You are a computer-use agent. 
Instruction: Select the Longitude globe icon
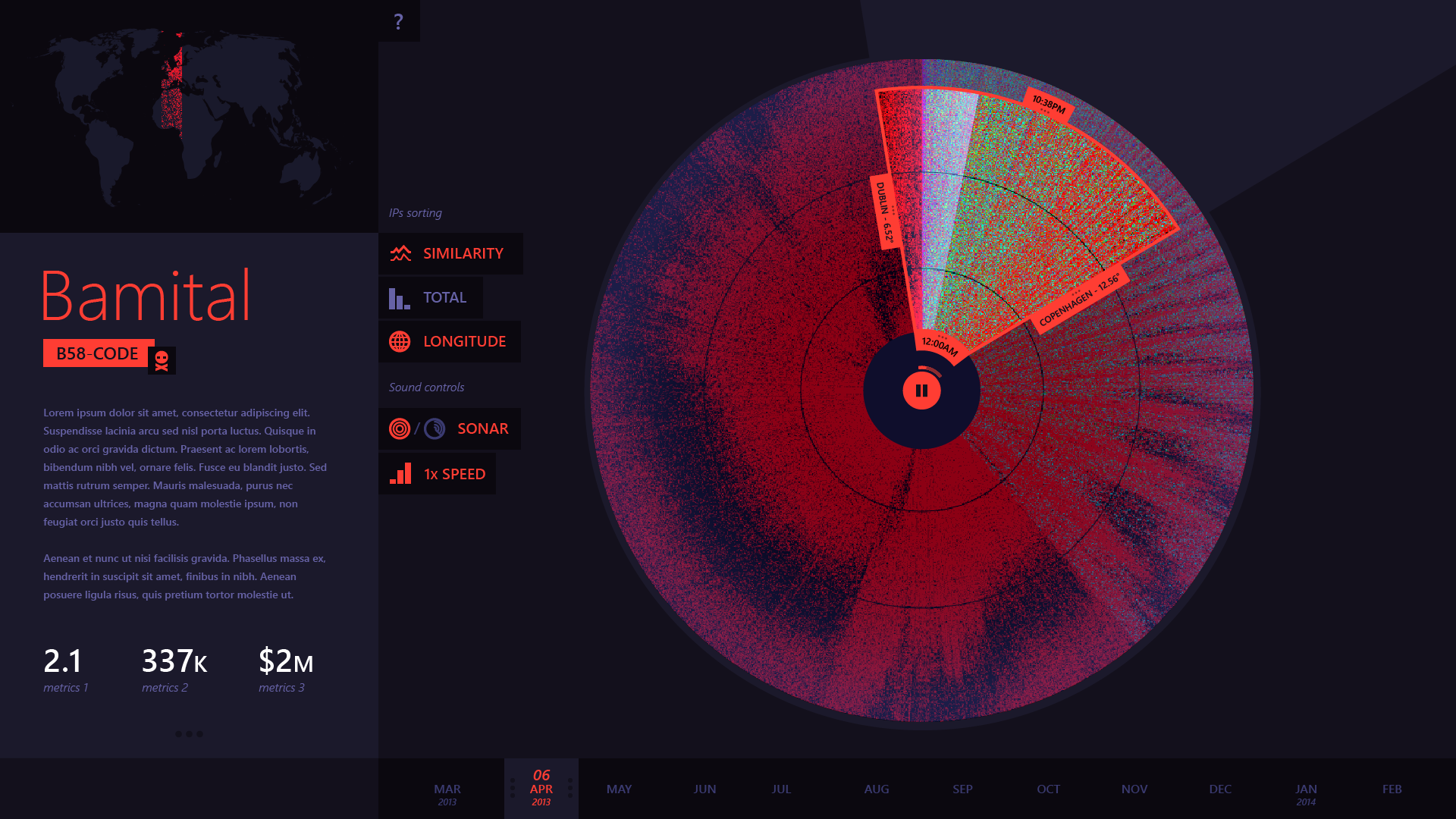pos(400,341)
